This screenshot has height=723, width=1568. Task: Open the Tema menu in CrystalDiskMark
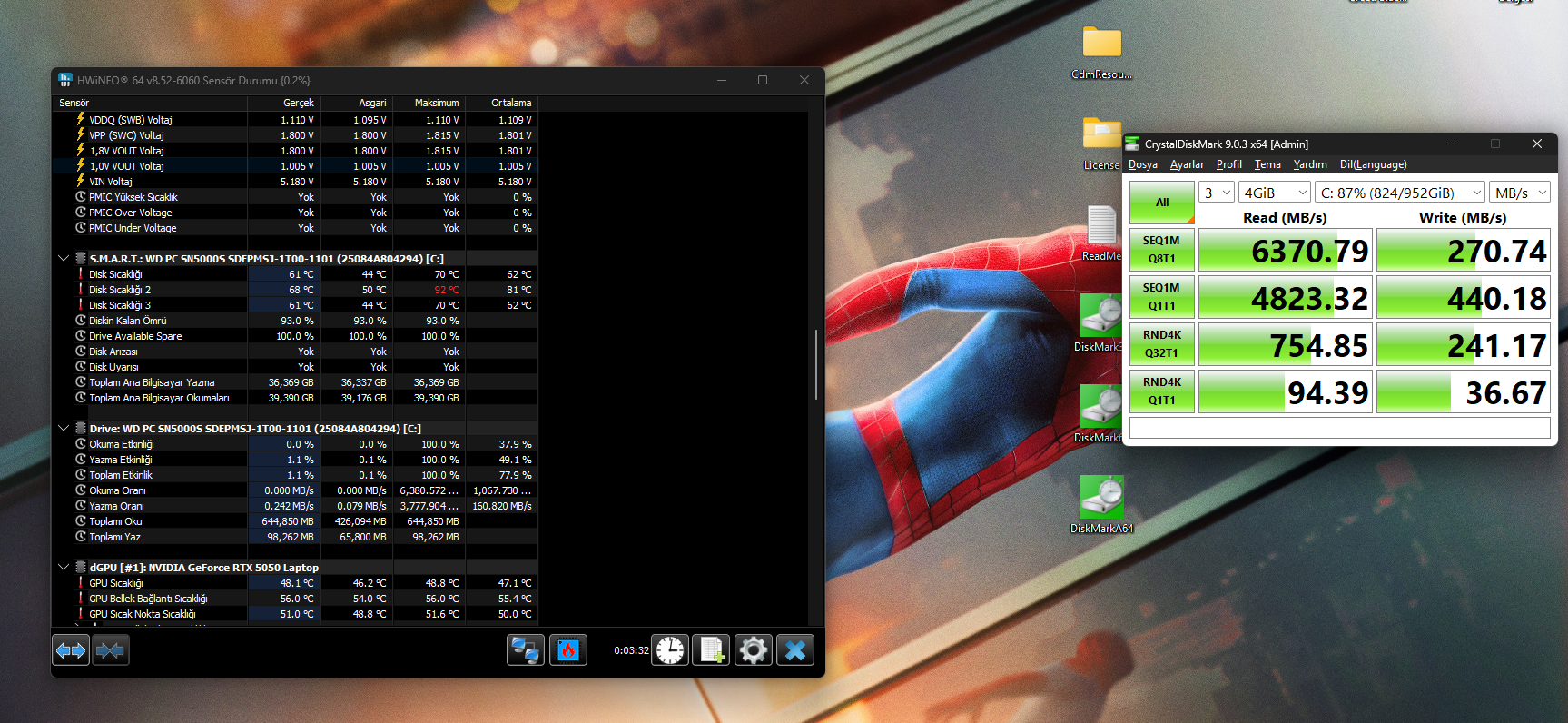coord(1267,164)
